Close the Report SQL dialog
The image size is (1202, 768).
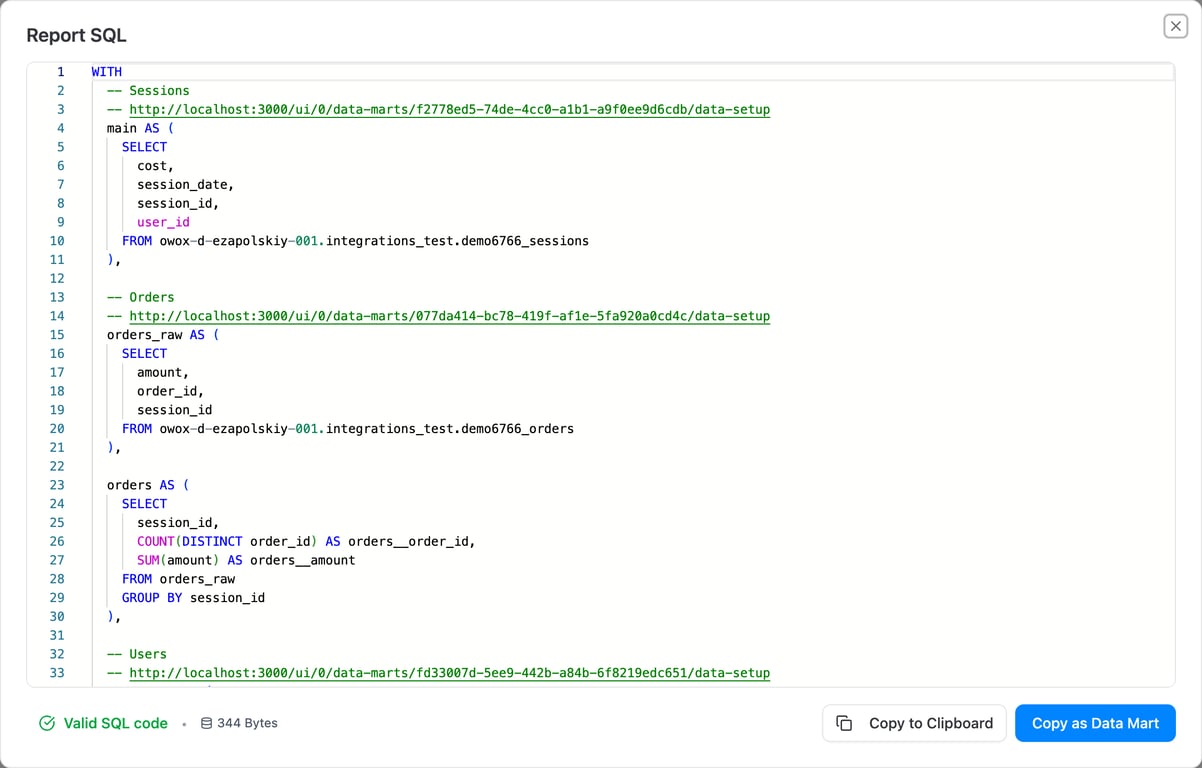pos(1175,26)
